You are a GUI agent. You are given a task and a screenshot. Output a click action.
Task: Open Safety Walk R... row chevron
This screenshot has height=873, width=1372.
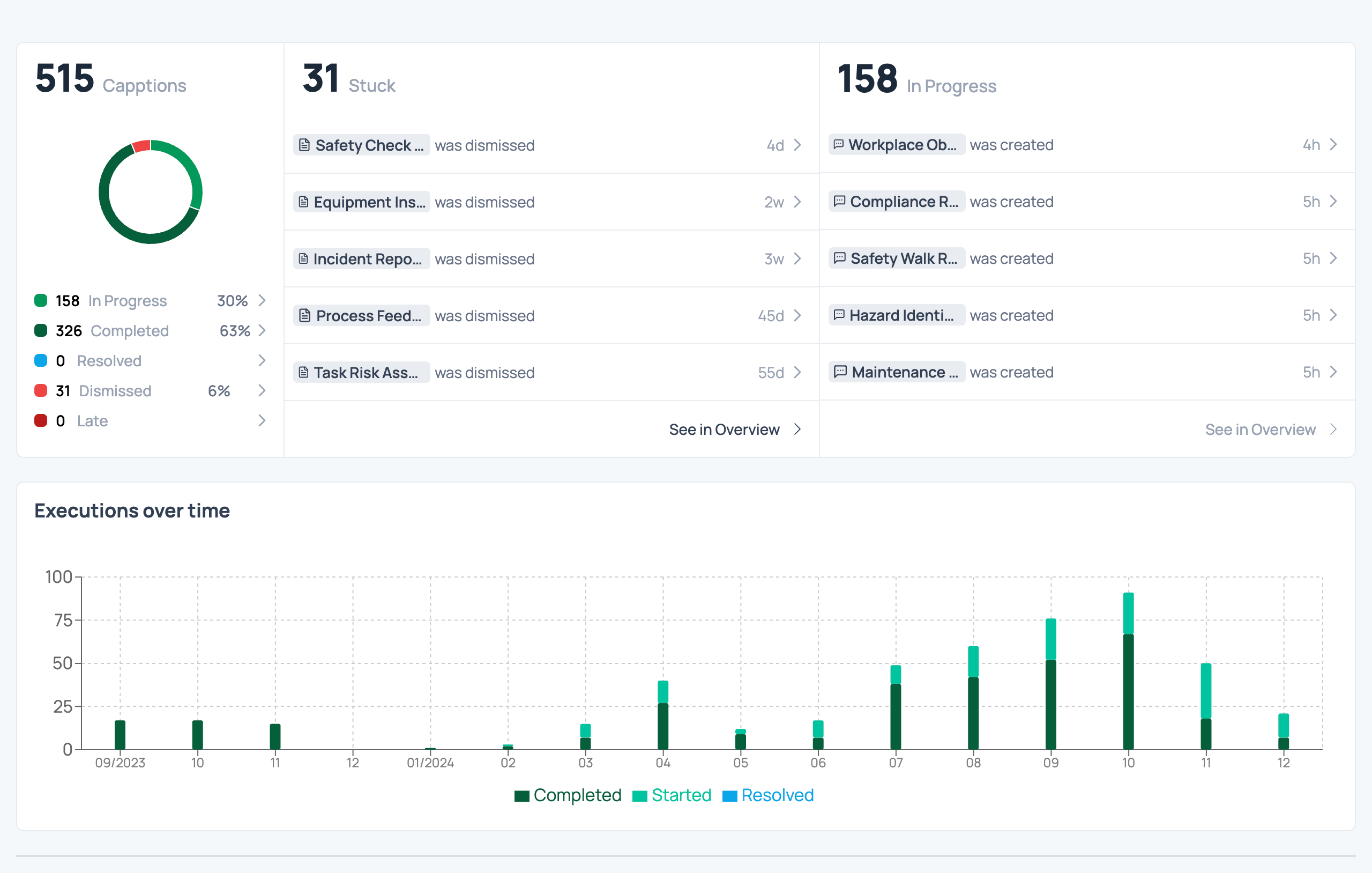(x=1333, y=258)
